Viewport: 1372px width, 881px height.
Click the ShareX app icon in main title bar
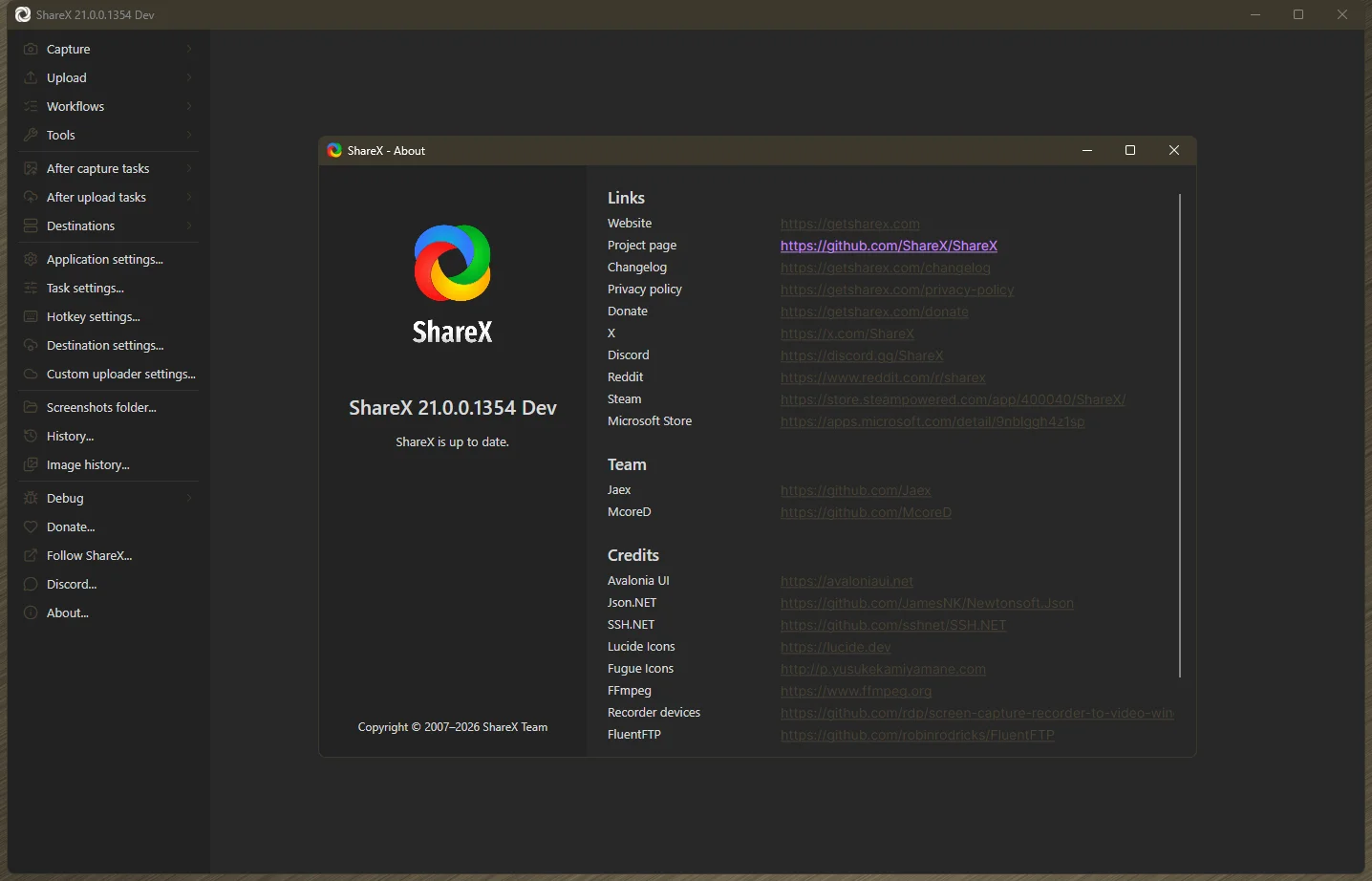(x=23, y=14)
